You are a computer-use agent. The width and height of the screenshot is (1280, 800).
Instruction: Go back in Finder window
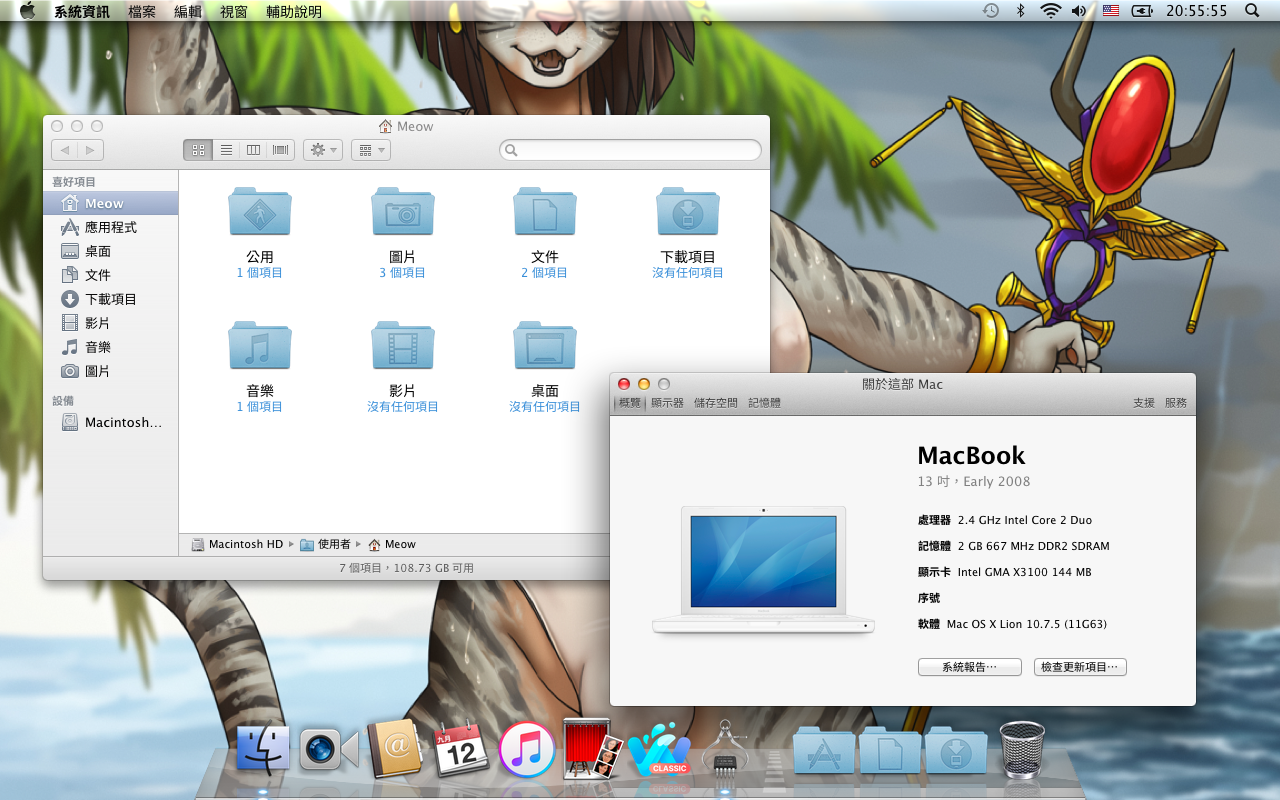(x=64, y=150)
